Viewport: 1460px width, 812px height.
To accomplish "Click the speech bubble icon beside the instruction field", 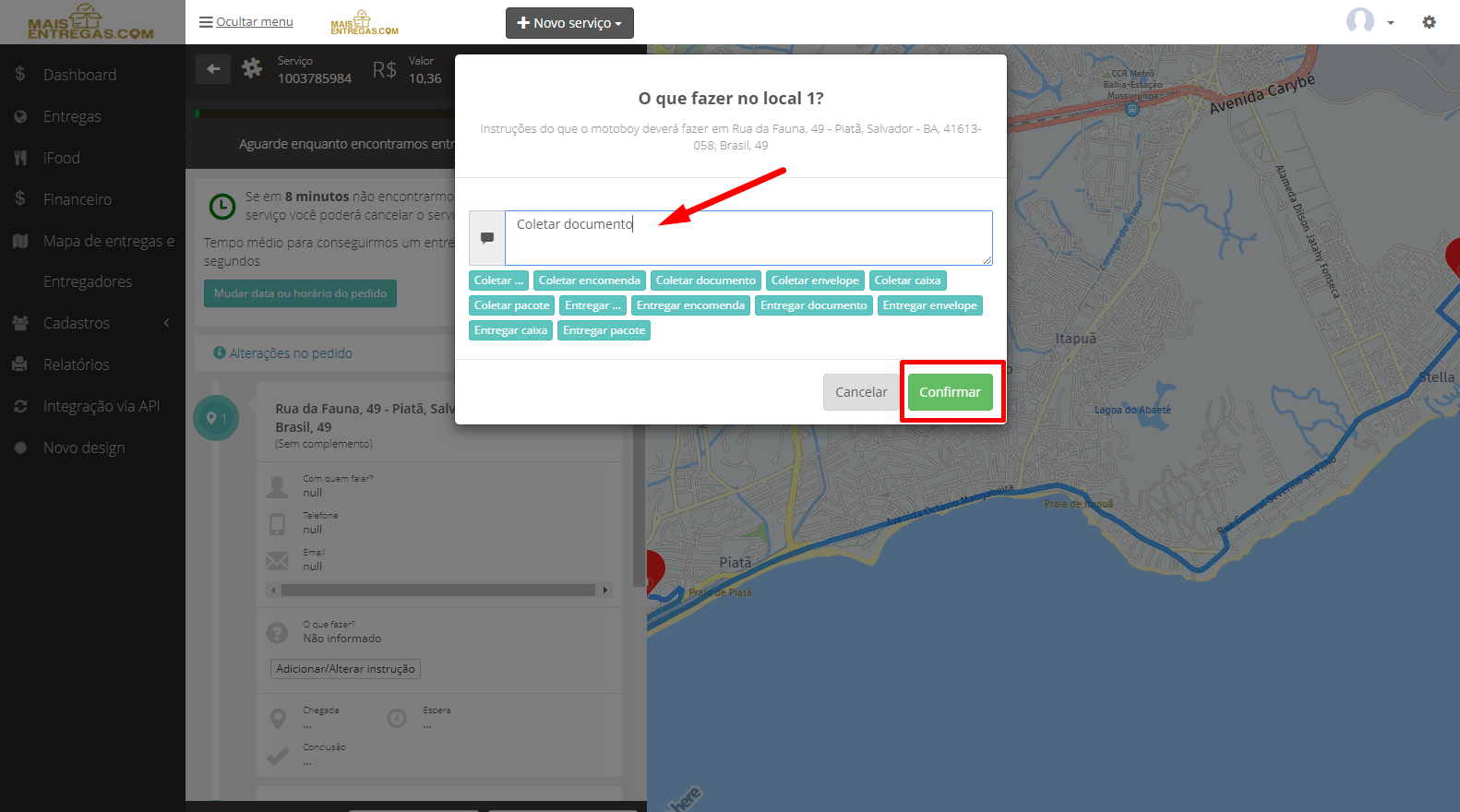I will pos(487,238).
